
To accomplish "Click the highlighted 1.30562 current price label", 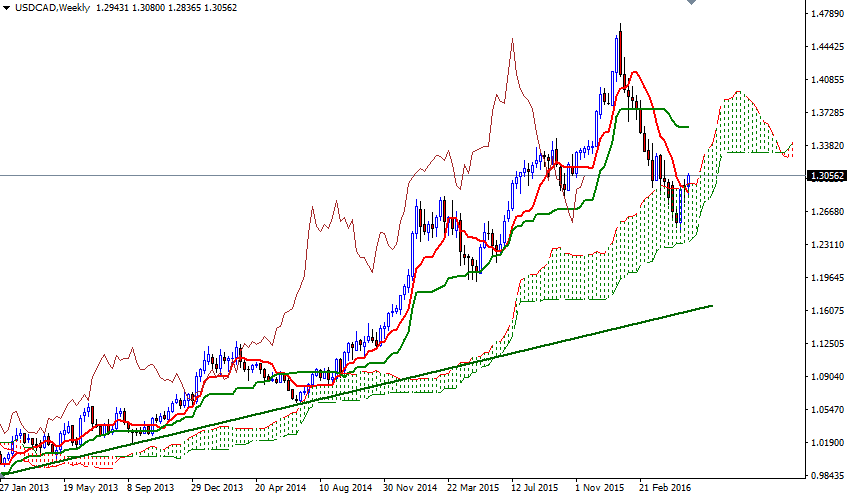I will tap(826, 176).
